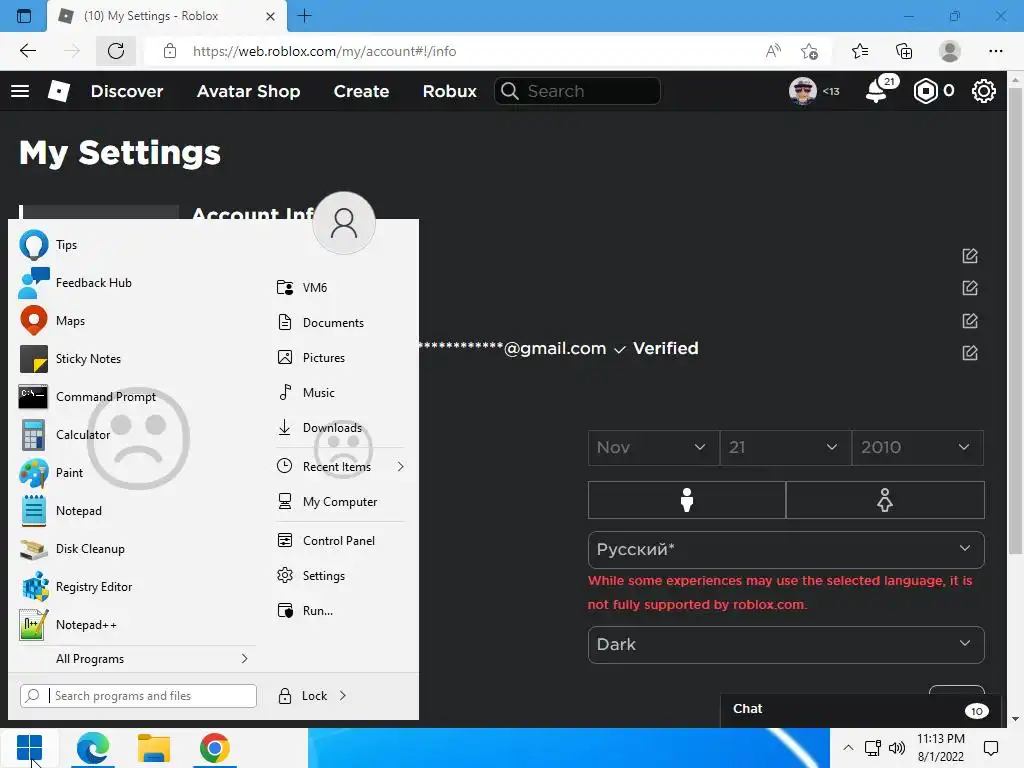
Task: Open the birthday day dropdown 21
Action: 786,447
